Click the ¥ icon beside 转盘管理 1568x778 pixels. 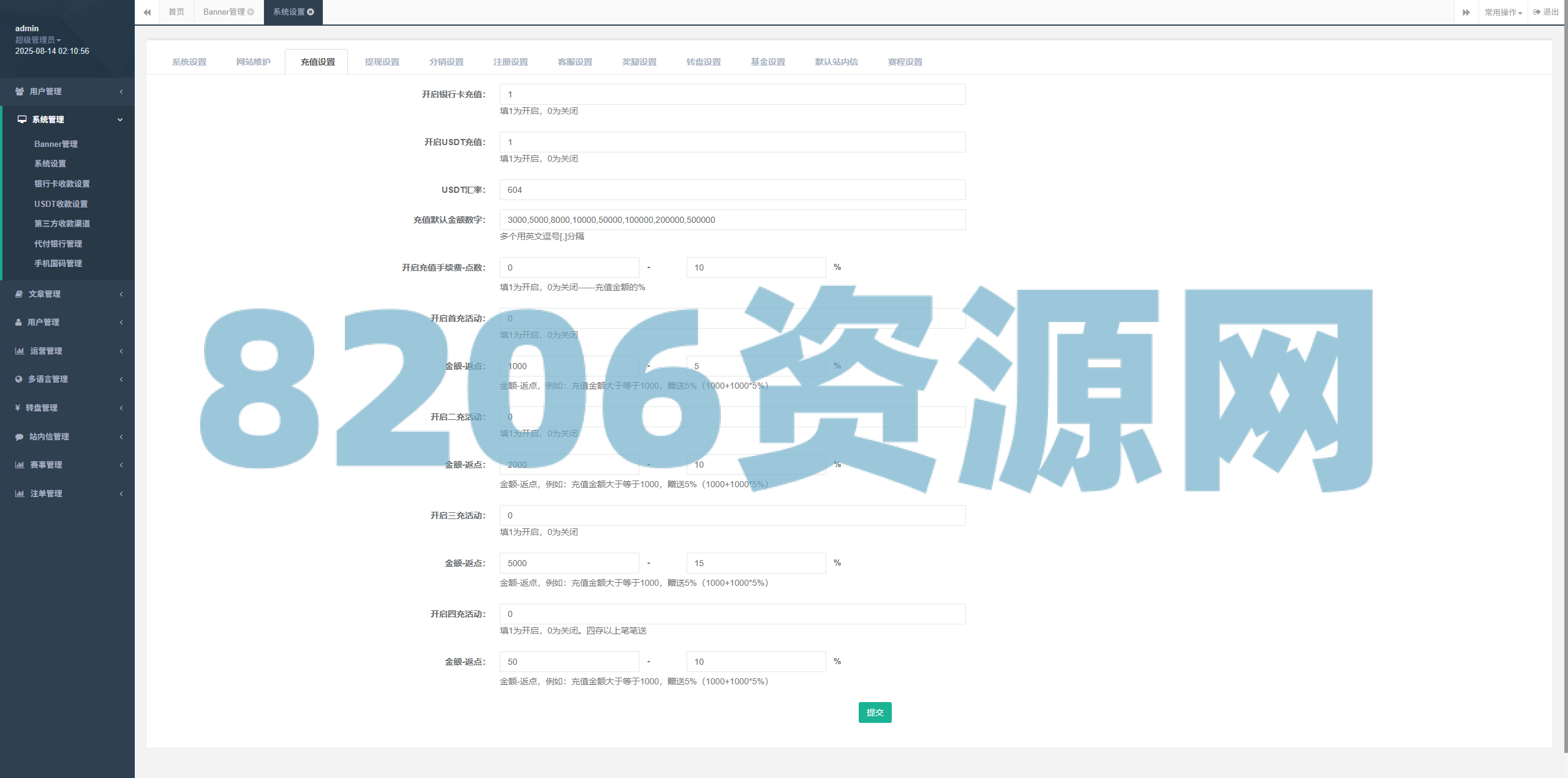click(x=18, y=408)
